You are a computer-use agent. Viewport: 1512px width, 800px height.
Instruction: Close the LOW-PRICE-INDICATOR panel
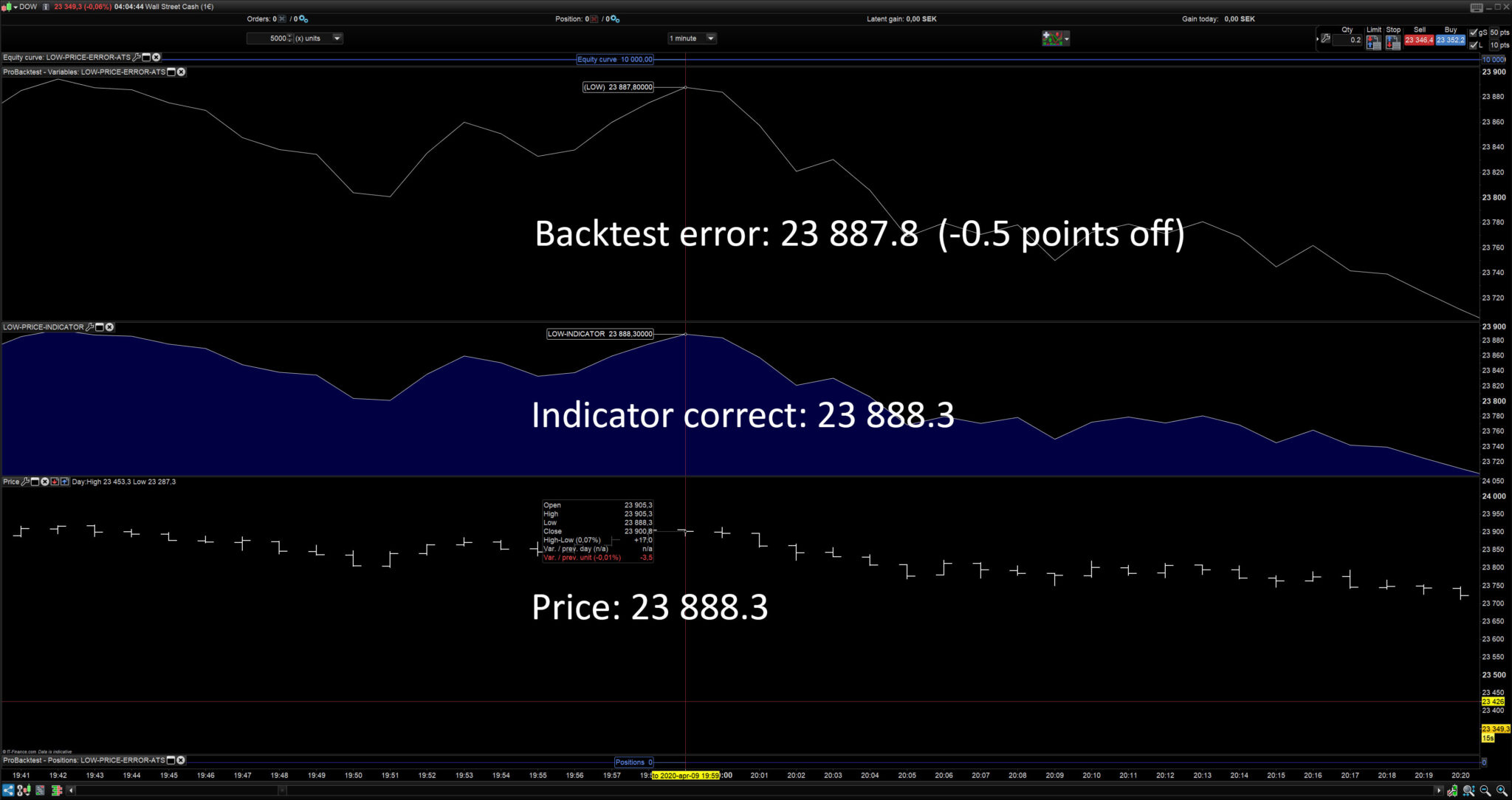tap(109, 327)
